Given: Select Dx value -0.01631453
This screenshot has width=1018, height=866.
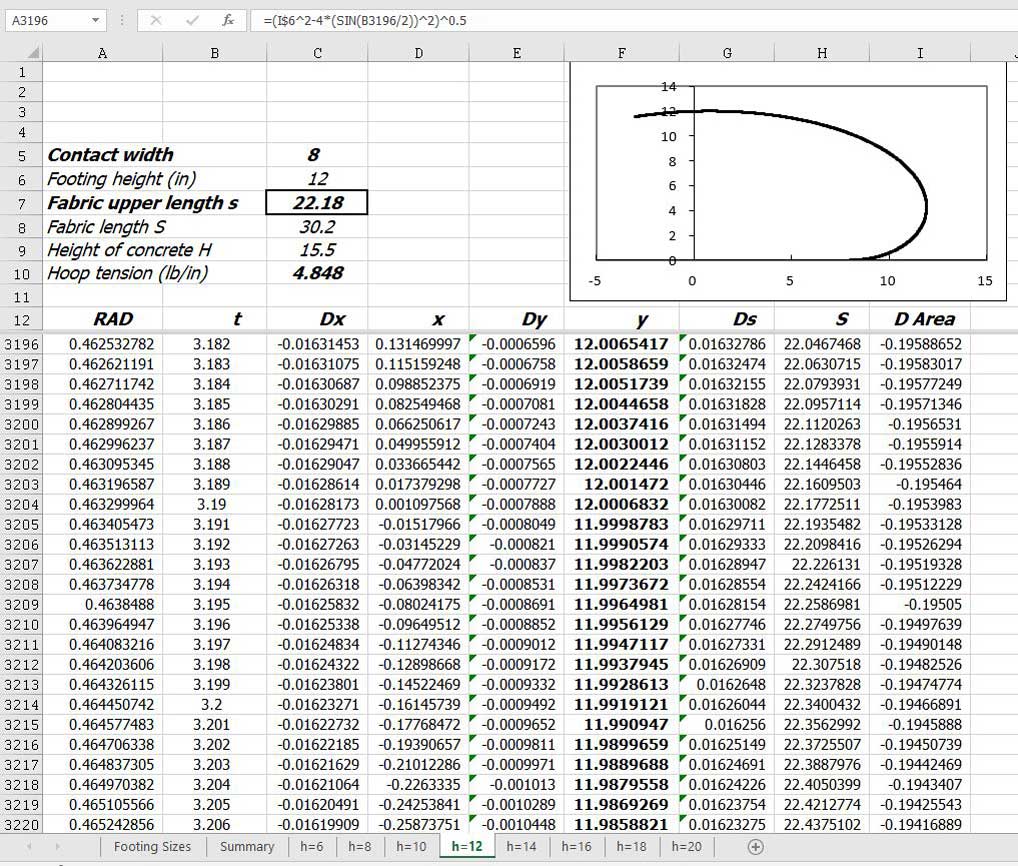Looking at the screenshot, I should [317, 344].
